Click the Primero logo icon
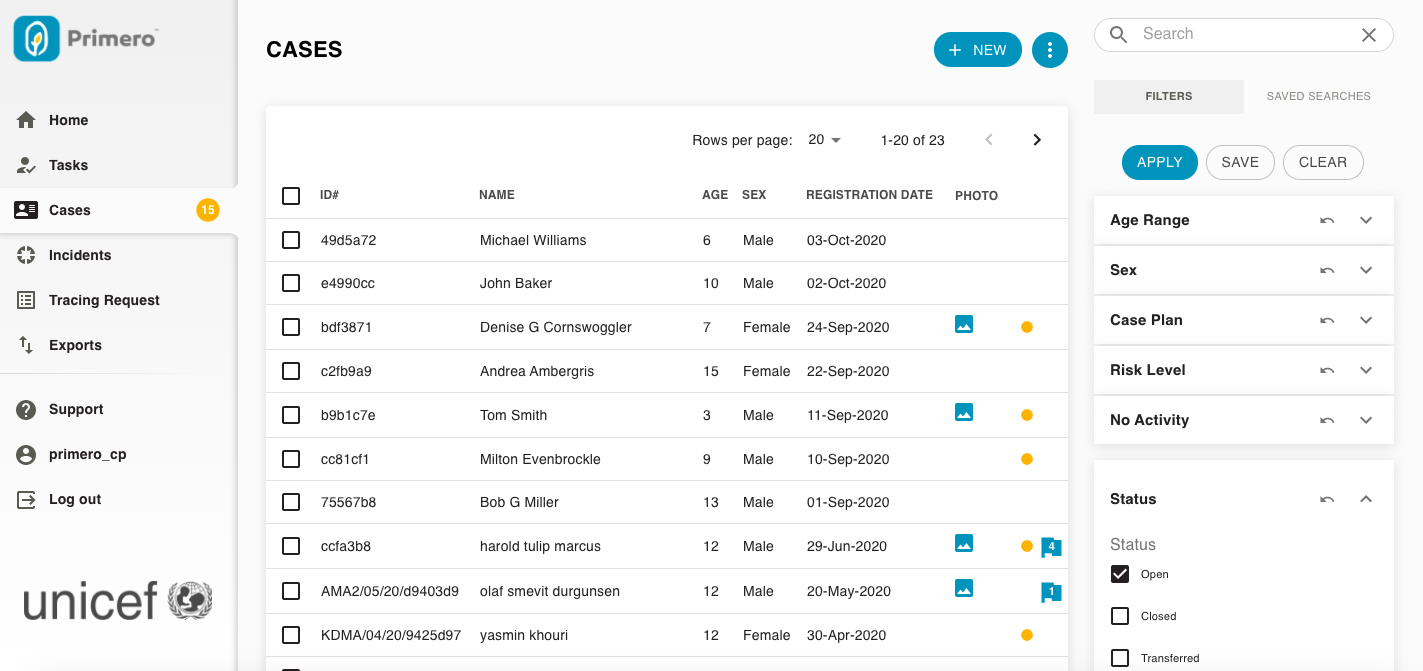The image size is (1423, 671). pyautogui.click(x=36, y=39)
